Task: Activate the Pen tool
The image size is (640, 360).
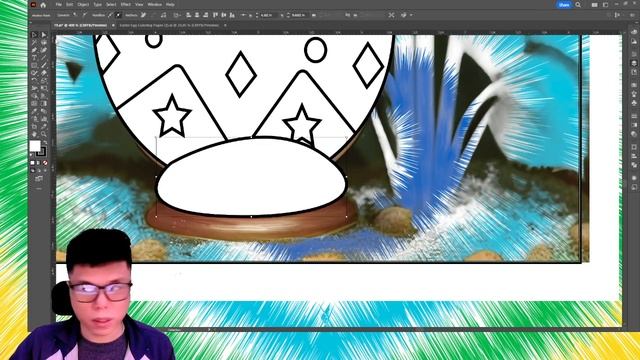Action: tap(35, 50)
